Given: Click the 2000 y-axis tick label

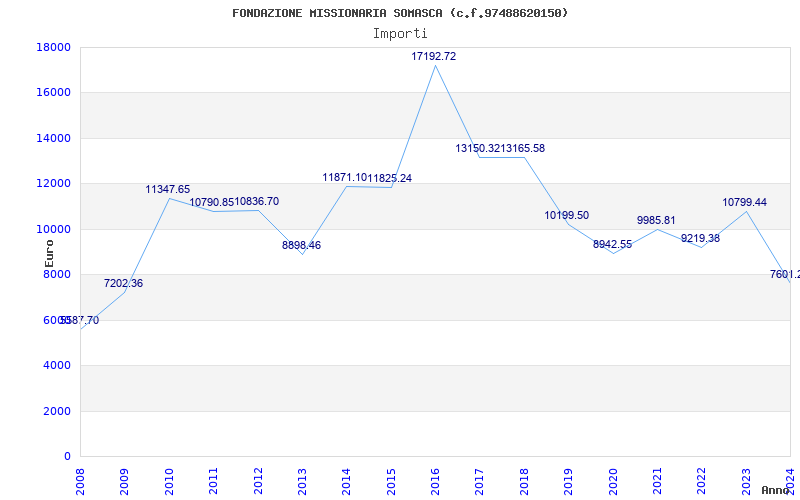Looking at the screenshot, I should [57, 411].
